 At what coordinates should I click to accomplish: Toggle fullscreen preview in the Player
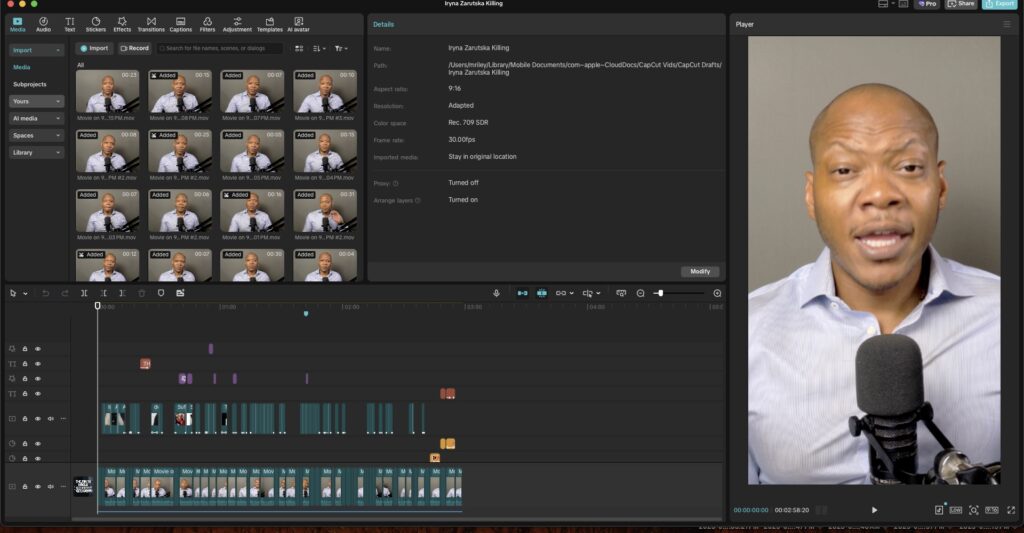(1011, 510)
